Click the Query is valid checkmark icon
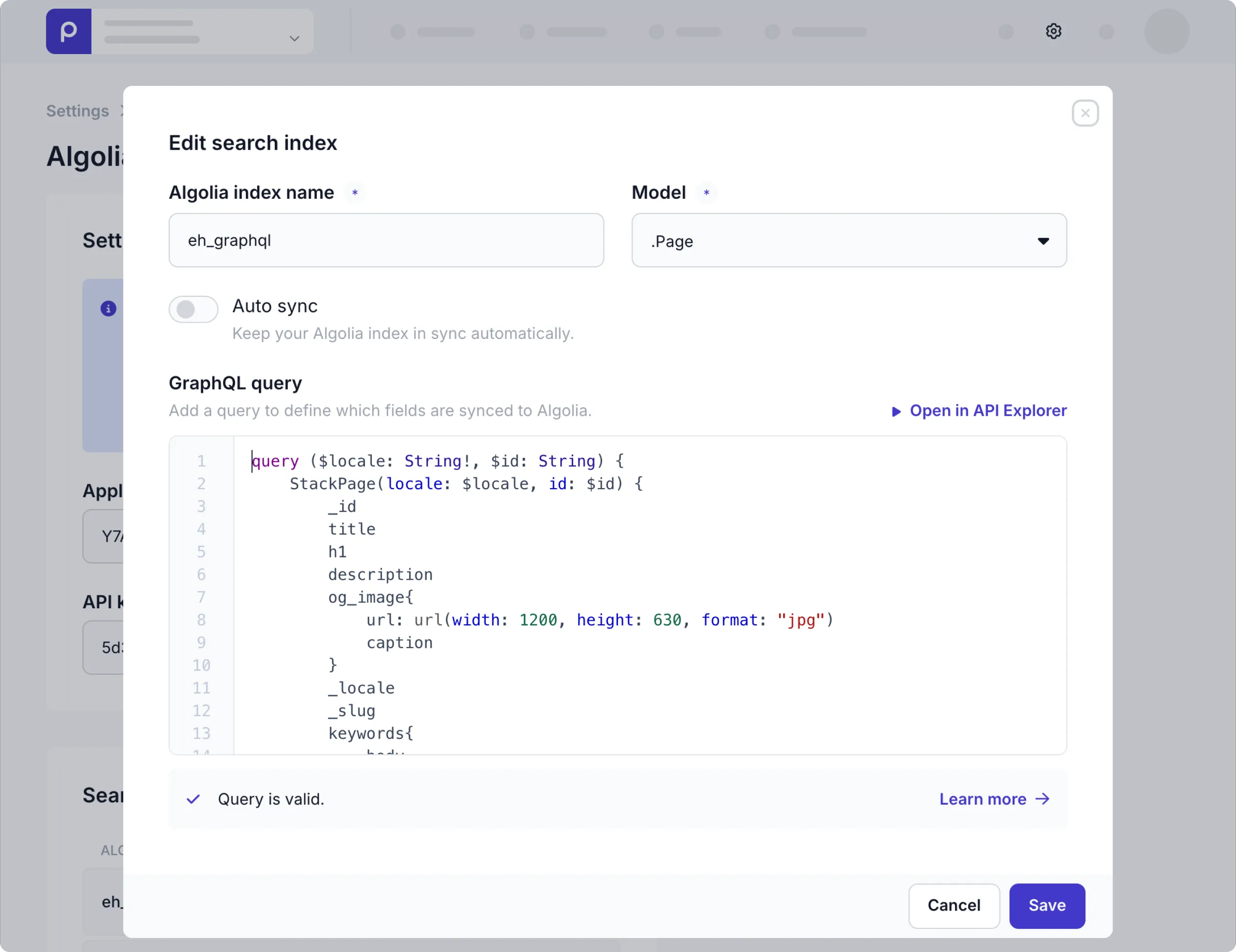Viewport: 1236px width, 952px height. 193,799
